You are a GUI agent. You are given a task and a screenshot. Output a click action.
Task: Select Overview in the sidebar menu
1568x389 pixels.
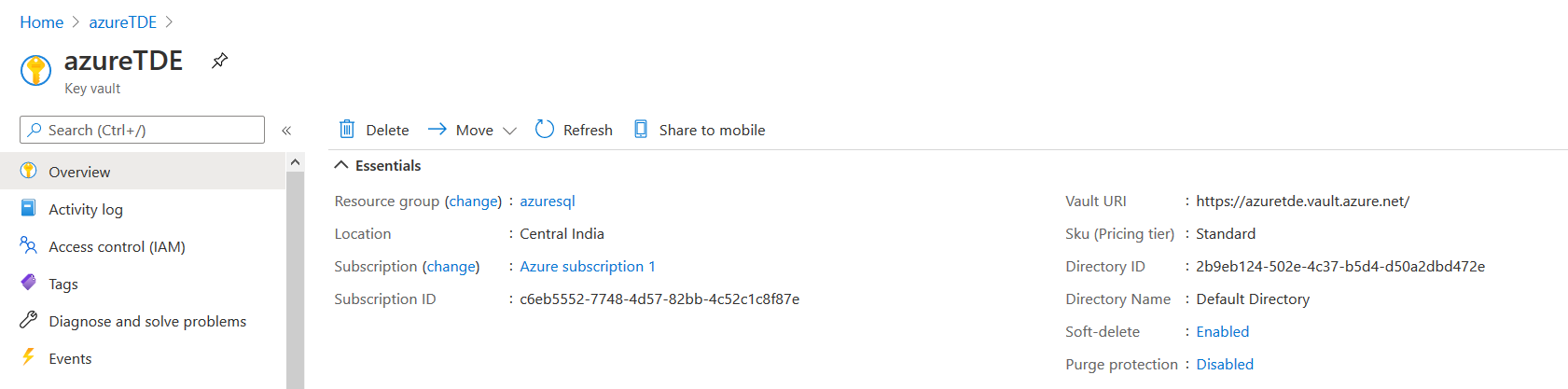click(x=79, y=172)
